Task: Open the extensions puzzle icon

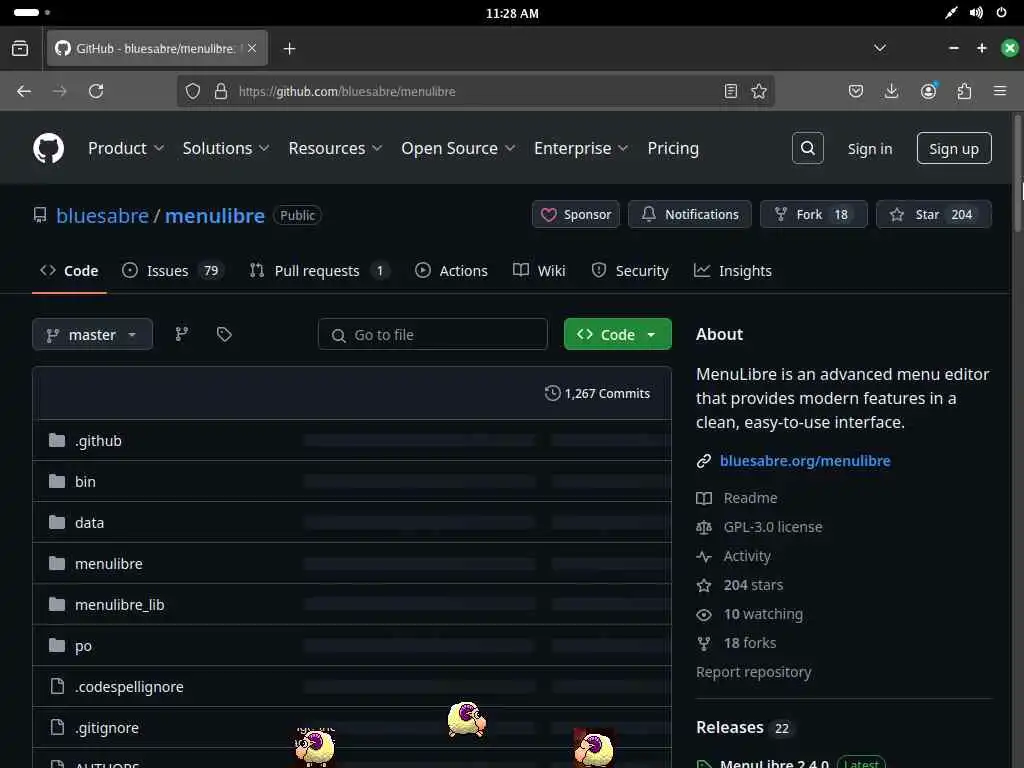Action: pos(964,91)
